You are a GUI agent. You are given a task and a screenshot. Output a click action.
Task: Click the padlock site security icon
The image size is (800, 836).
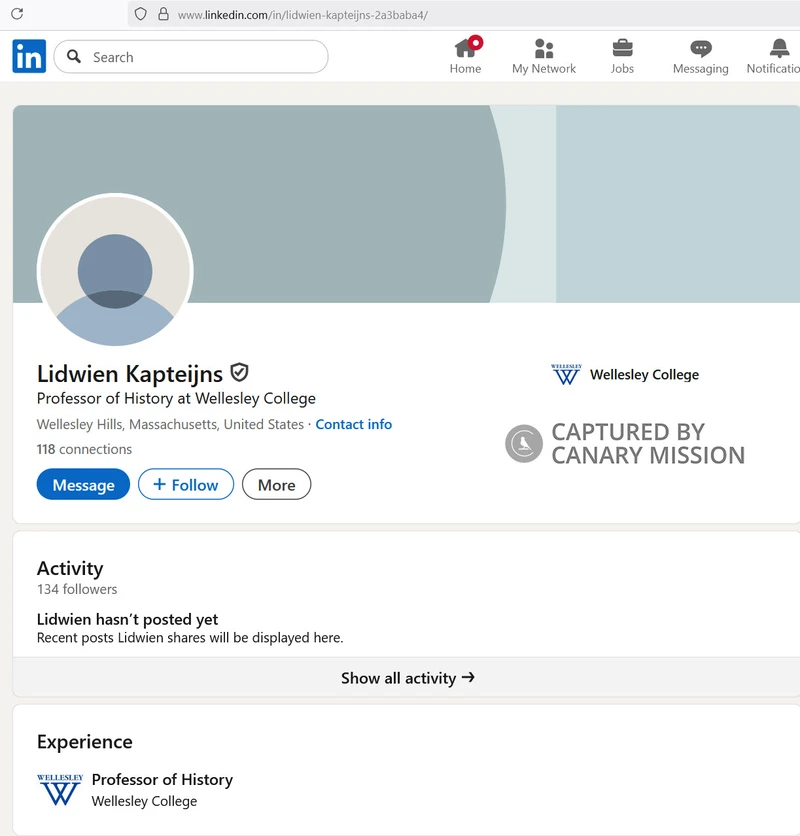(164, 14)
